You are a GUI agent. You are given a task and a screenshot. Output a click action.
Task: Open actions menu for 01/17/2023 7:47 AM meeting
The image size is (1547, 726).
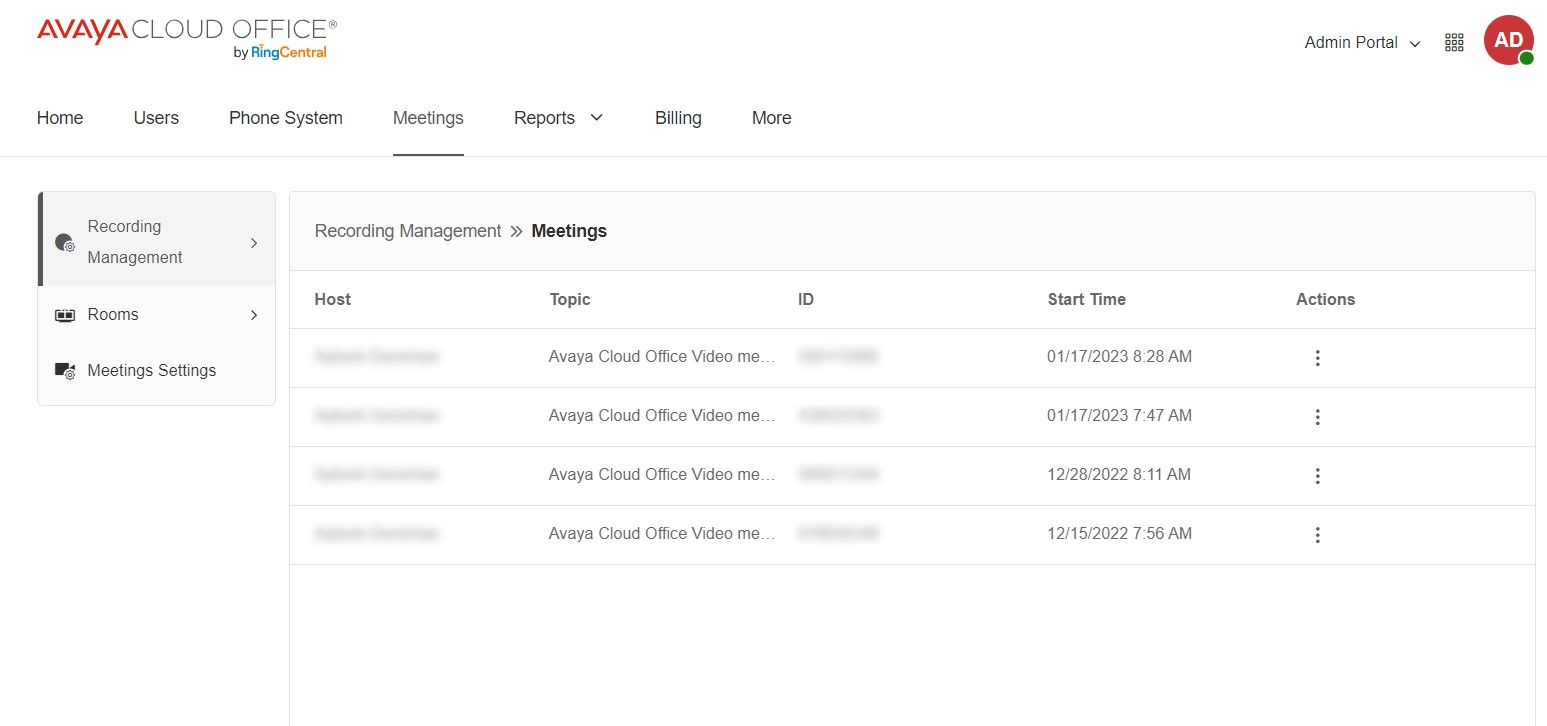tap(1317, 417)
